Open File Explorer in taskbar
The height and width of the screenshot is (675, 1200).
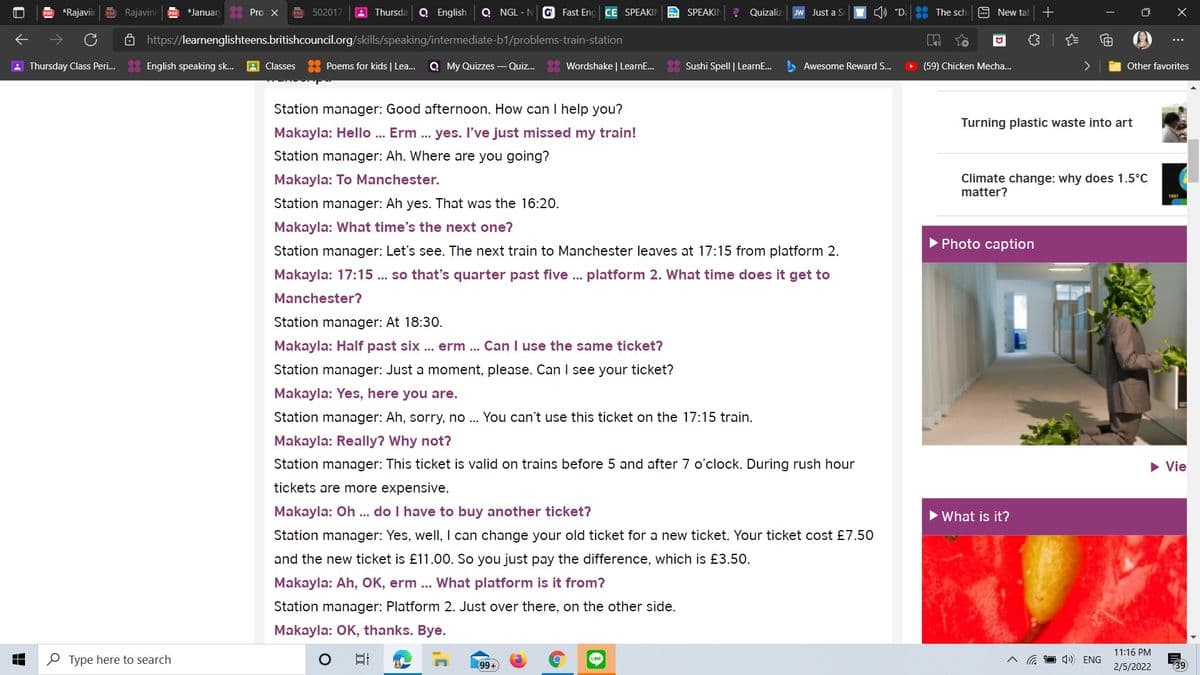click(441, 659)
